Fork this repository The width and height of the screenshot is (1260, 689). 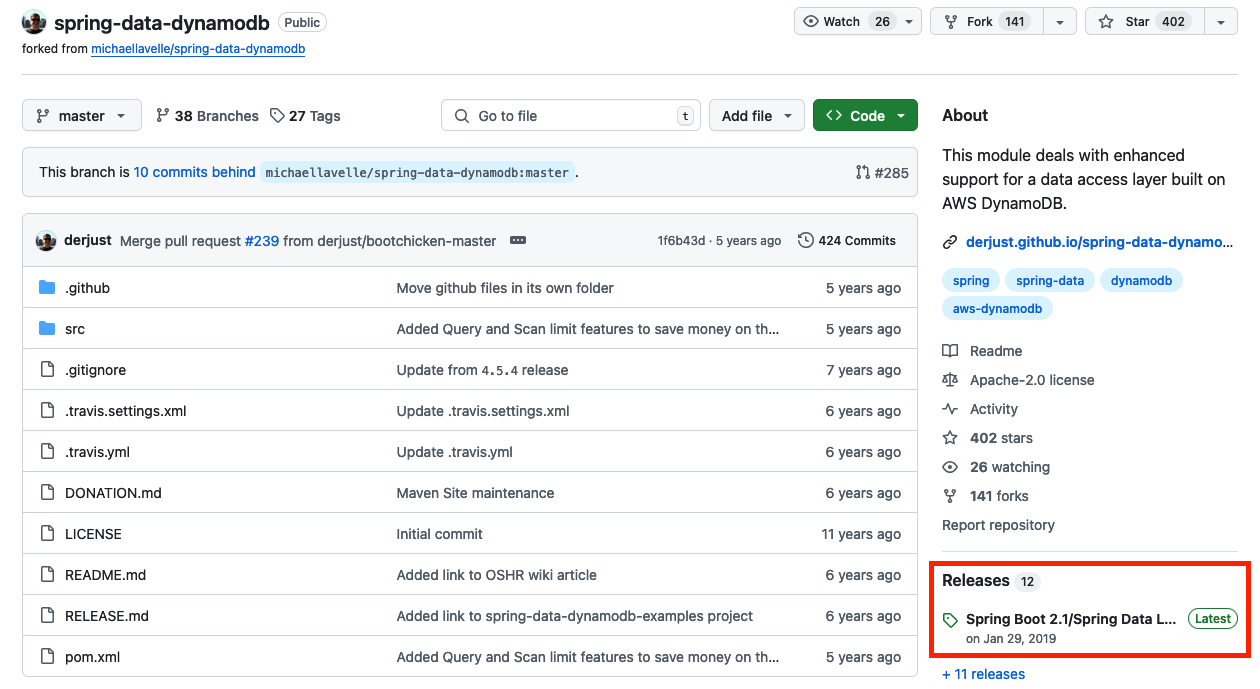click(x=986, y=22)
